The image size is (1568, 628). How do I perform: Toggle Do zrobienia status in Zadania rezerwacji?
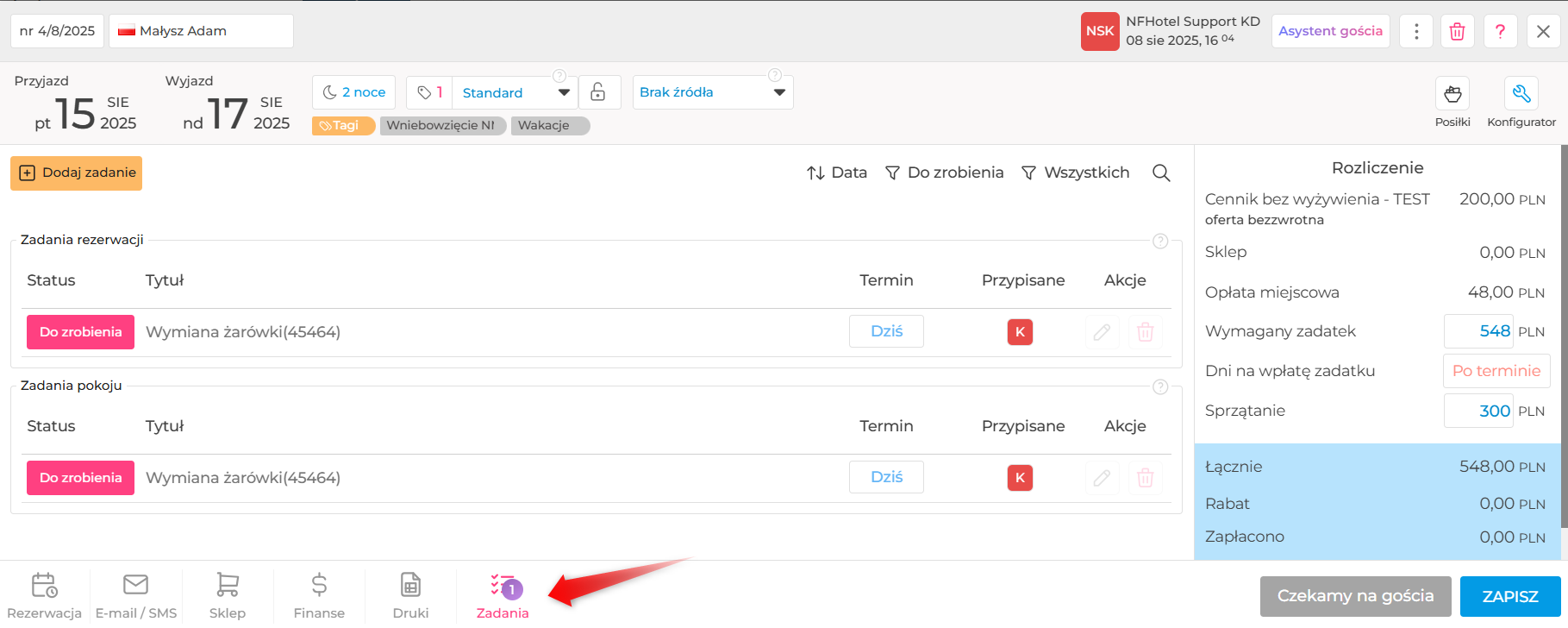tap(80, 332)
